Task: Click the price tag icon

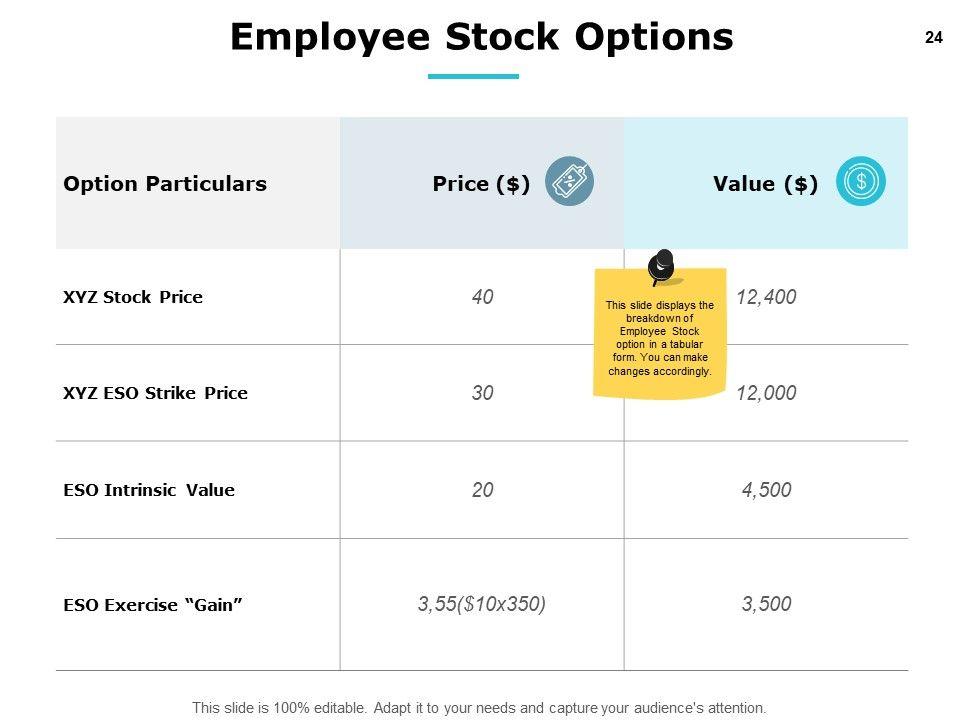Action: [570, 181]
